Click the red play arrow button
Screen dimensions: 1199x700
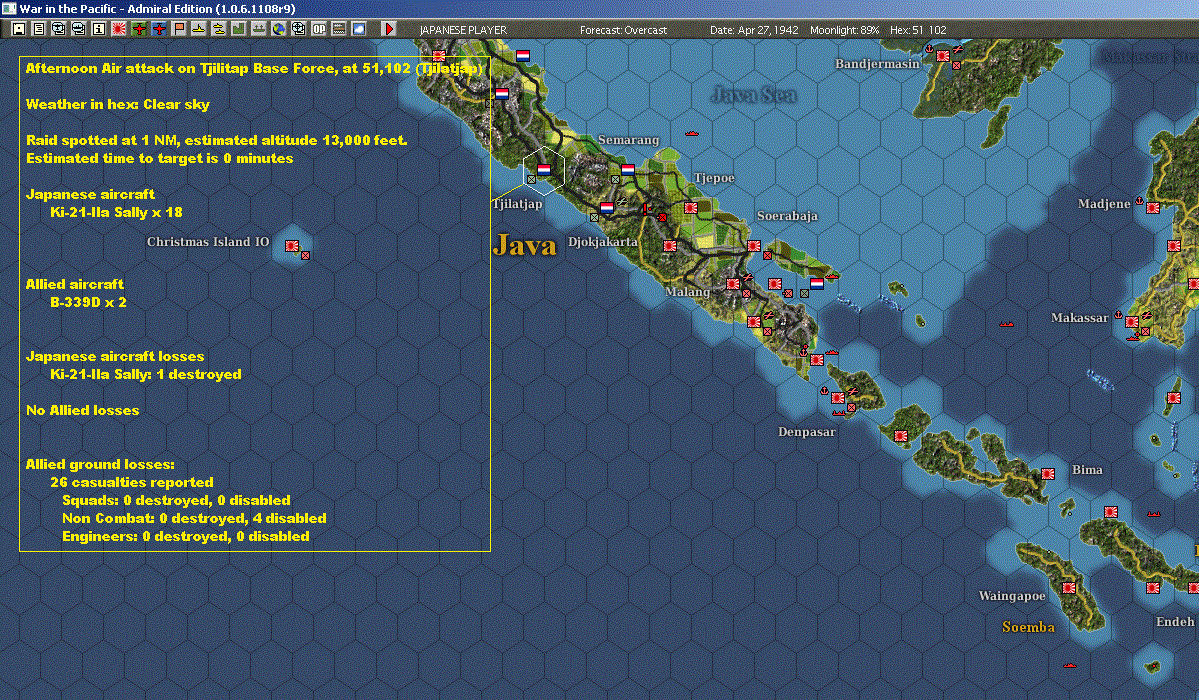[x=388, y=29]
